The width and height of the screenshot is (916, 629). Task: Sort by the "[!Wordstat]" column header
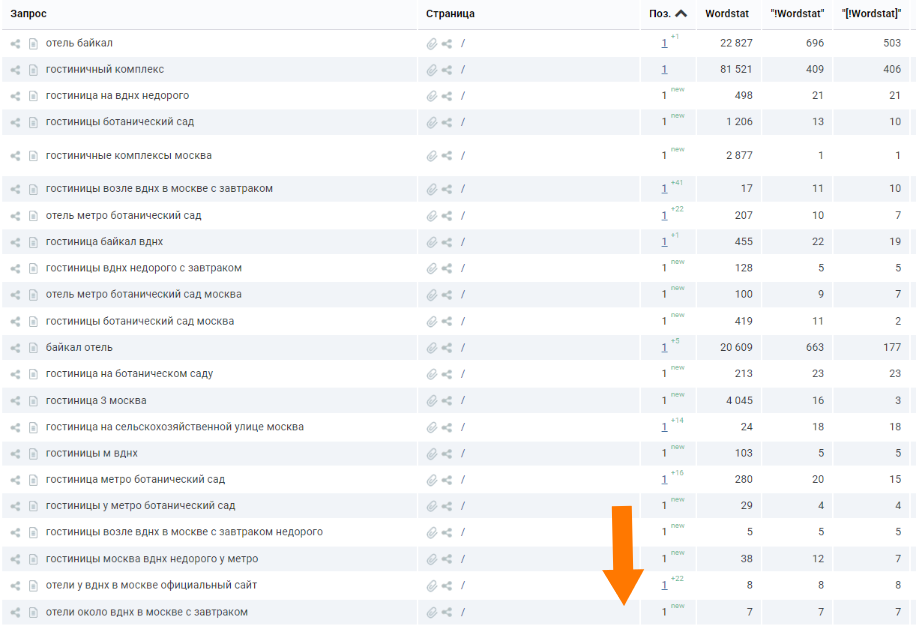point(871,13)
